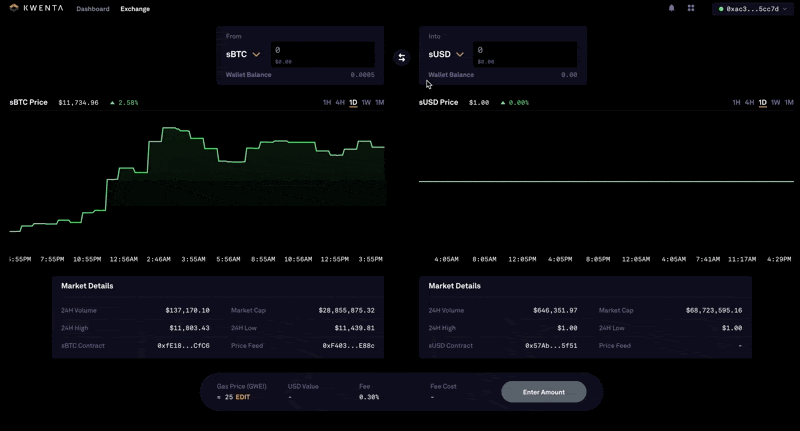This screenshot has height=431, width=800.
Task: Click the sBTC Market Details heading
Action: (87, 286)
